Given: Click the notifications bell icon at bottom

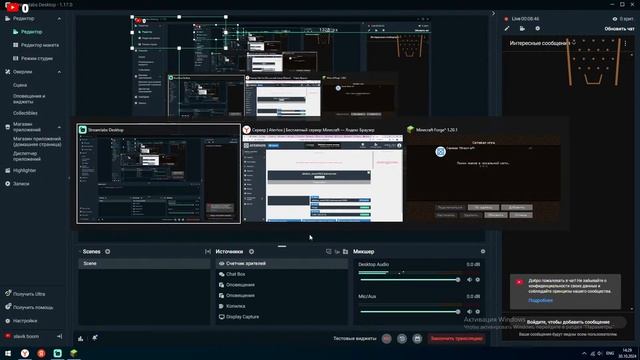Looking at the screenshot, I should [x=95, y=338].
